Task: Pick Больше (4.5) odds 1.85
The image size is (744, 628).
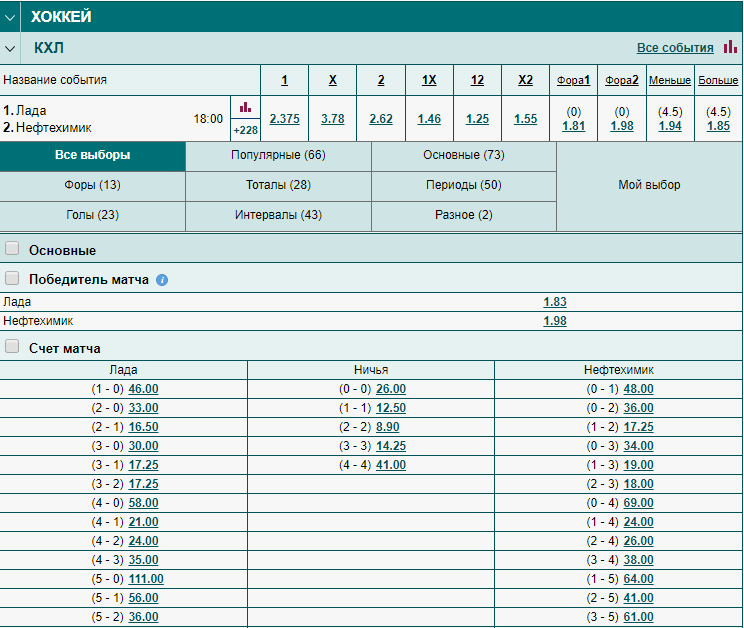Action: click(x=718, y=126)
